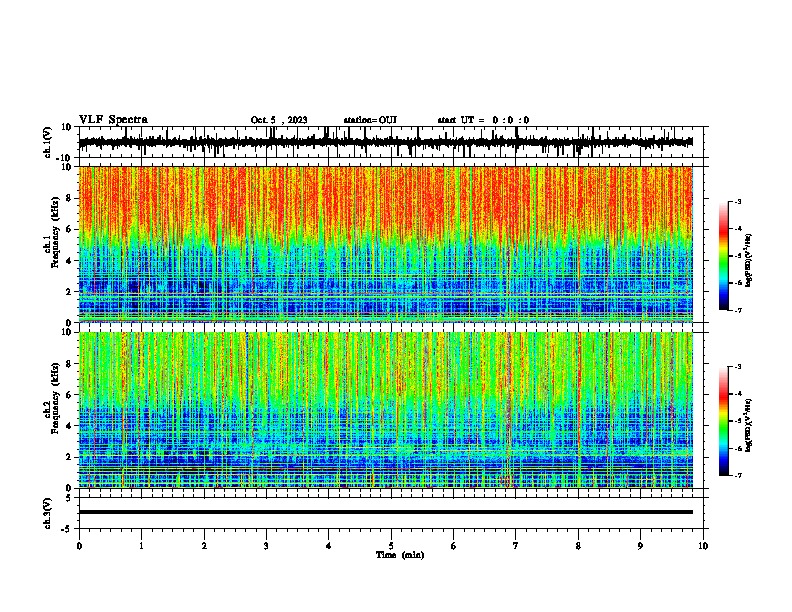The width and height of the screenshot is (792, 612).
Task: Click the ch.3(V) axis label
Action: [x=48, y=514]
